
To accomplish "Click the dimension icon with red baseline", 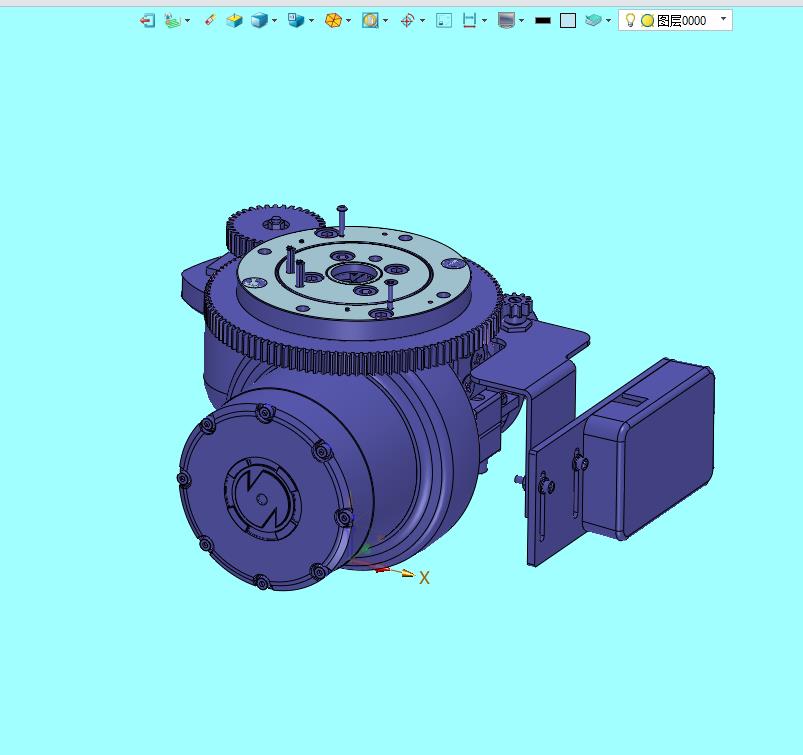I will pos(469,20).
